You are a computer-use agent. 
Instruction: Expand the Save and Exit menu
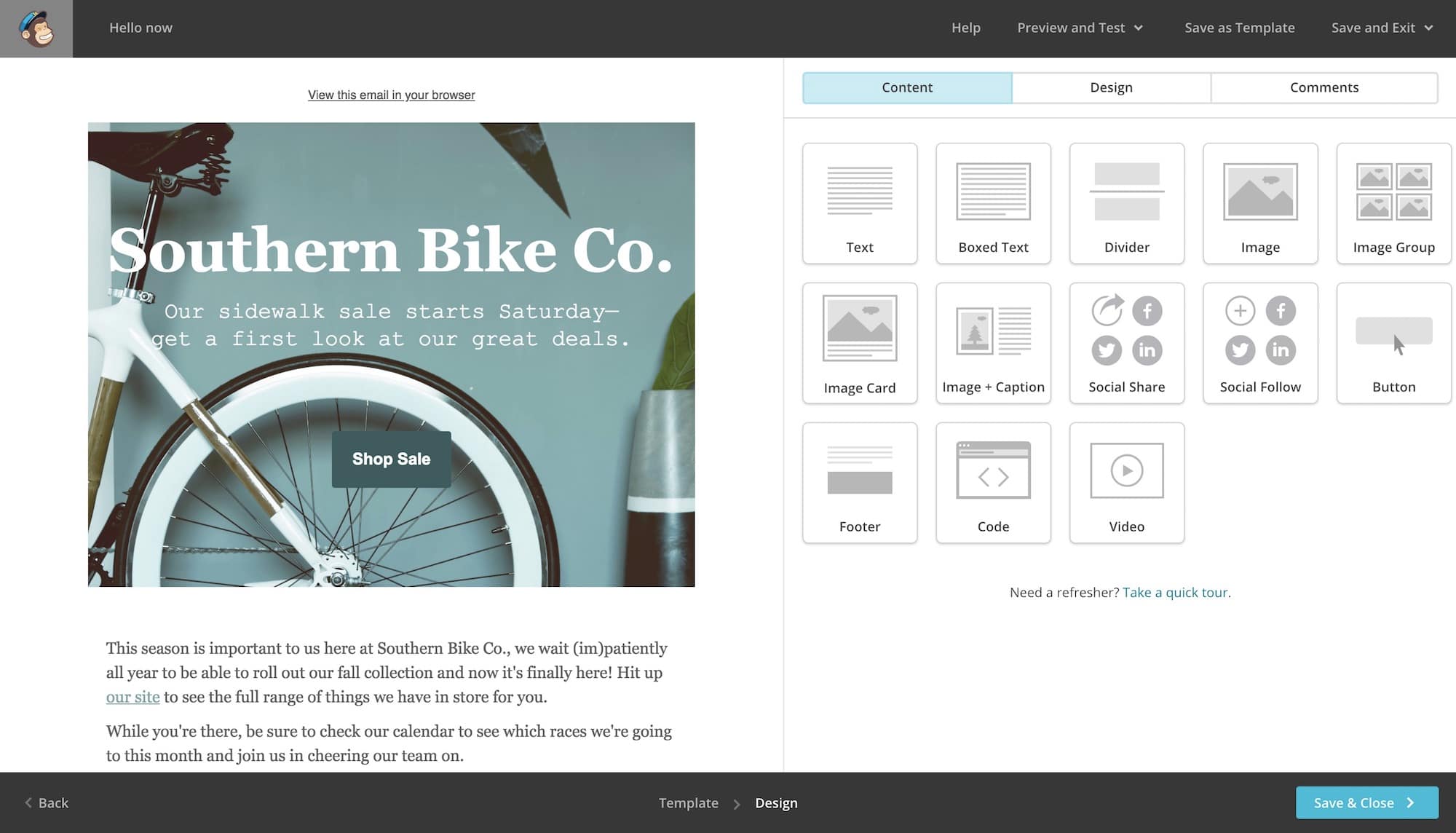pos(1382,28)
